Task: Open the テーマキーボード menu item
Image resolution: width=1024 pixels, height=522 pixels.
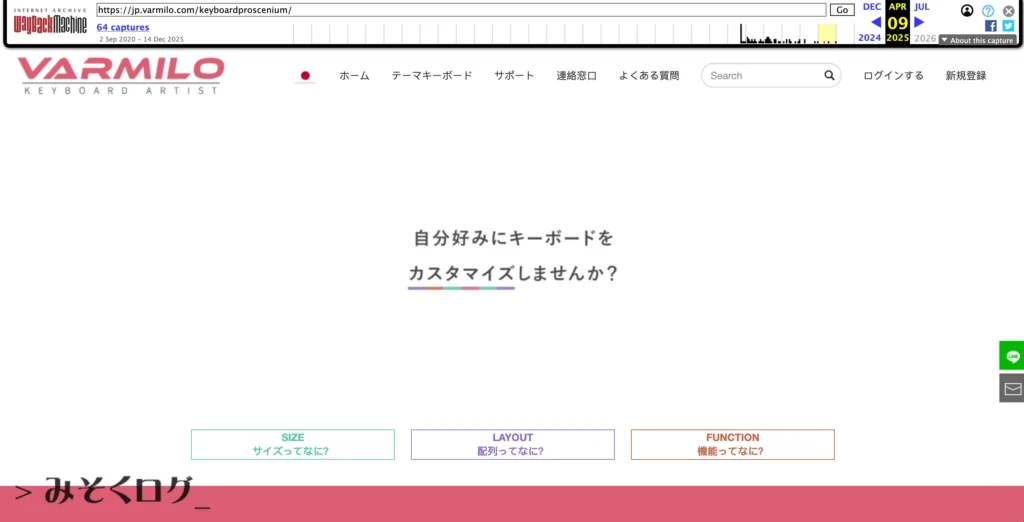Action: click(431, 76)
